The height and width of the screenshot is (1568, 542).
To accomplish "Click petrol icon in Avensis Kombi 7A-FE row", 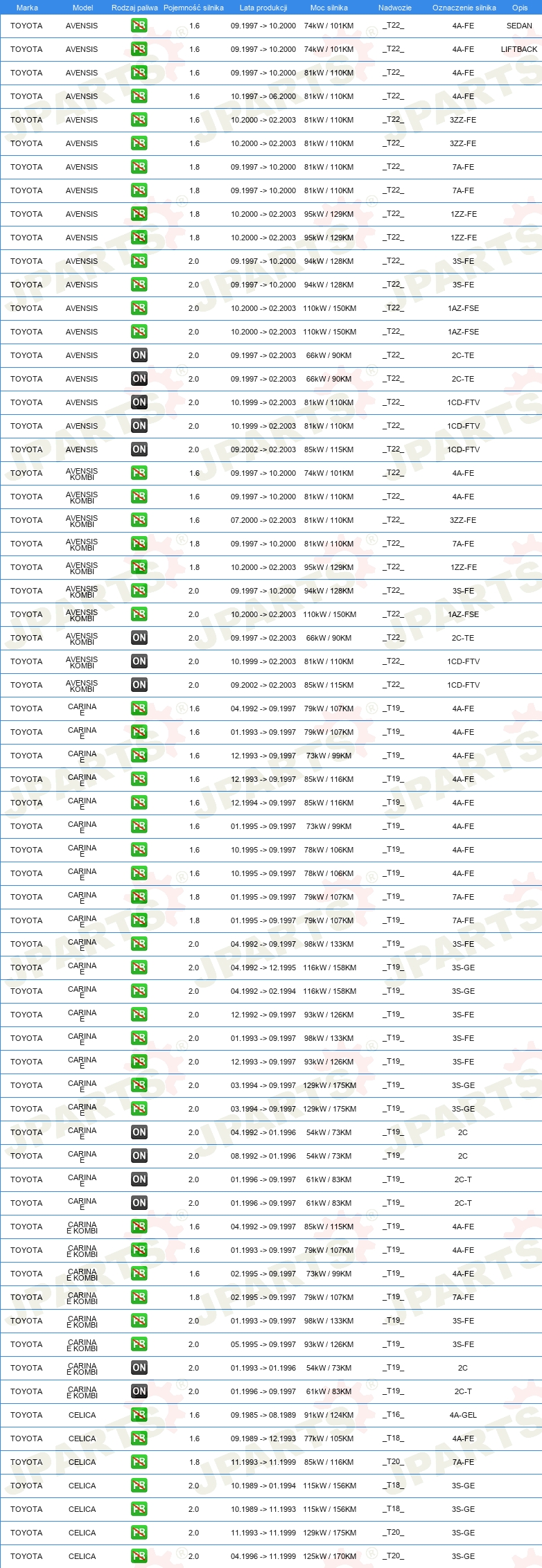I will (x=139, y=544).
